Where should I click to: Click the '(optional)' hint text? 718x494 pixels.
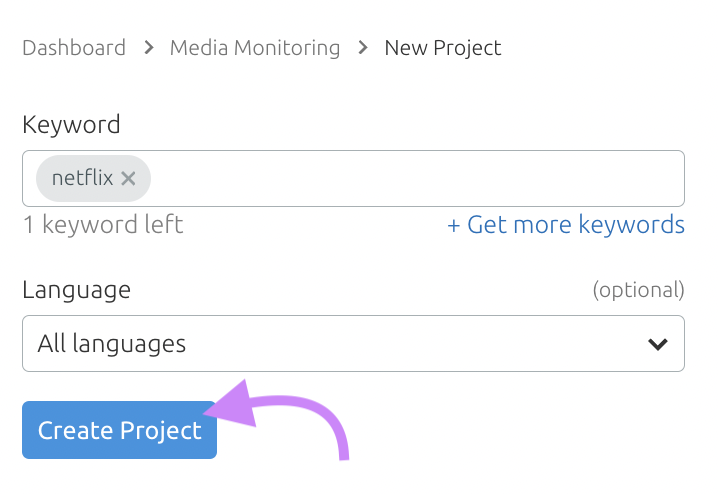tap(638, 290)
